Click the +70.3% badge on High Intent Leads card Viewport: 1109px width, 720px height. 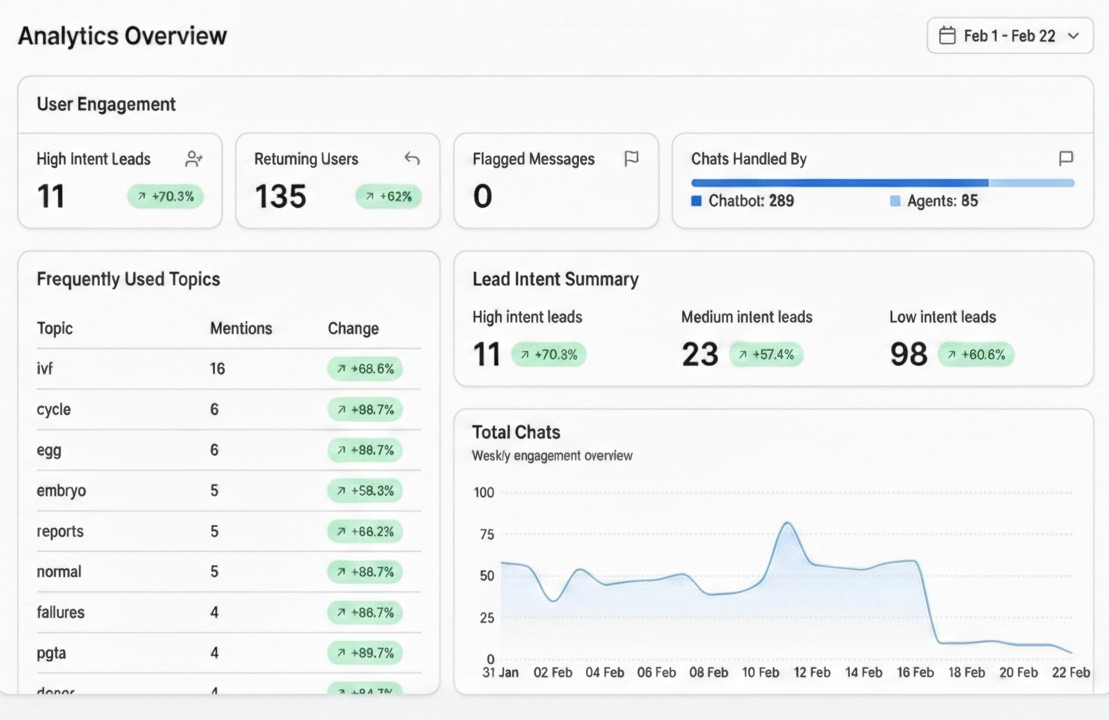[166, 196]
